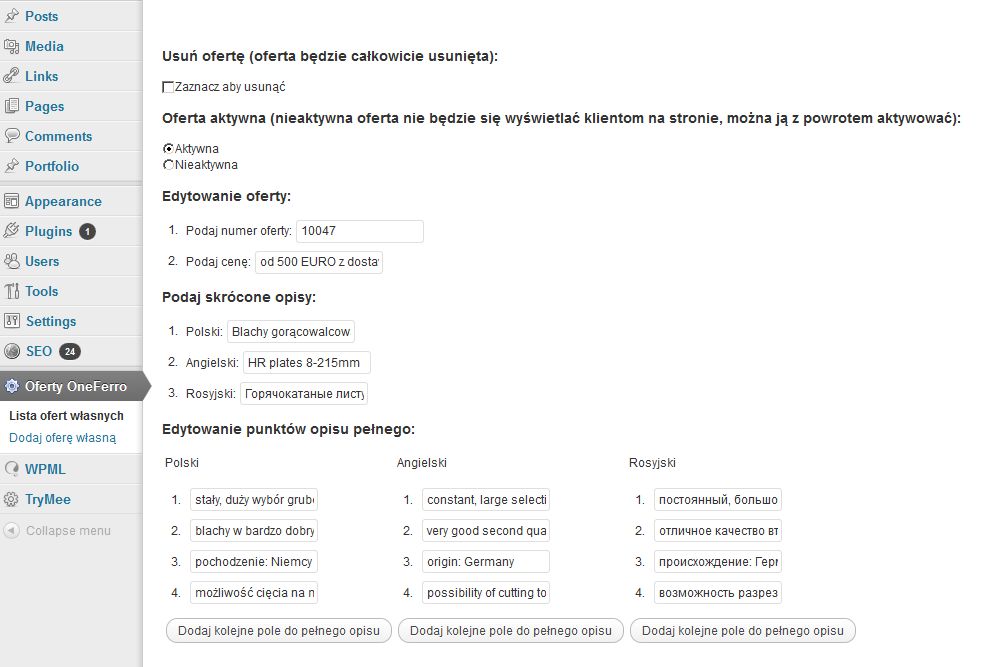This screenshot has height=667, width=986.
Task: Click the offer number field containing 10047
Action: point(360,231)
